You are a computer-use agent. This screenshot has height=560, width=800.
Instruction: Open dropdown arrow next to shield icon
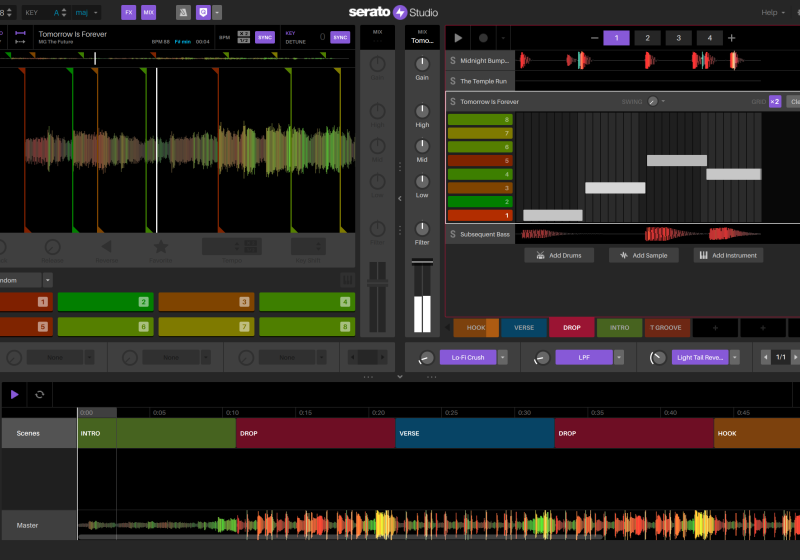tap(217, 12)
